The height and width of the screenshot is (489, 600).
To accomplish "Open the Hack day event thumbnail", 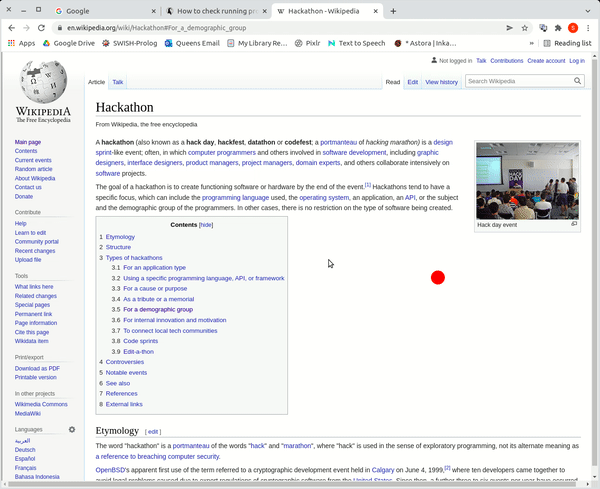I will click(527, 181).
